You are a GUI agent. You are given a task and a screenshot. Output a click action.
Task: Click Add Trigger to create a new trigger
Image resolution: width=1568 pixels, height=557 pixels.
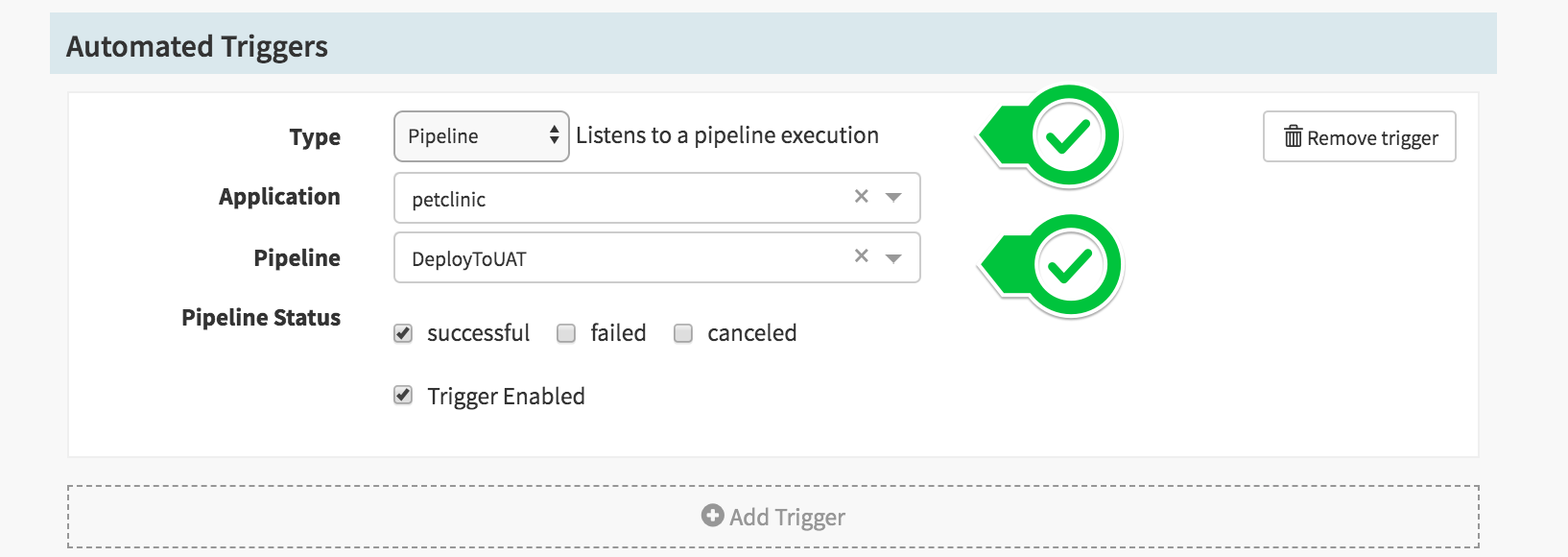pos(772,516)
